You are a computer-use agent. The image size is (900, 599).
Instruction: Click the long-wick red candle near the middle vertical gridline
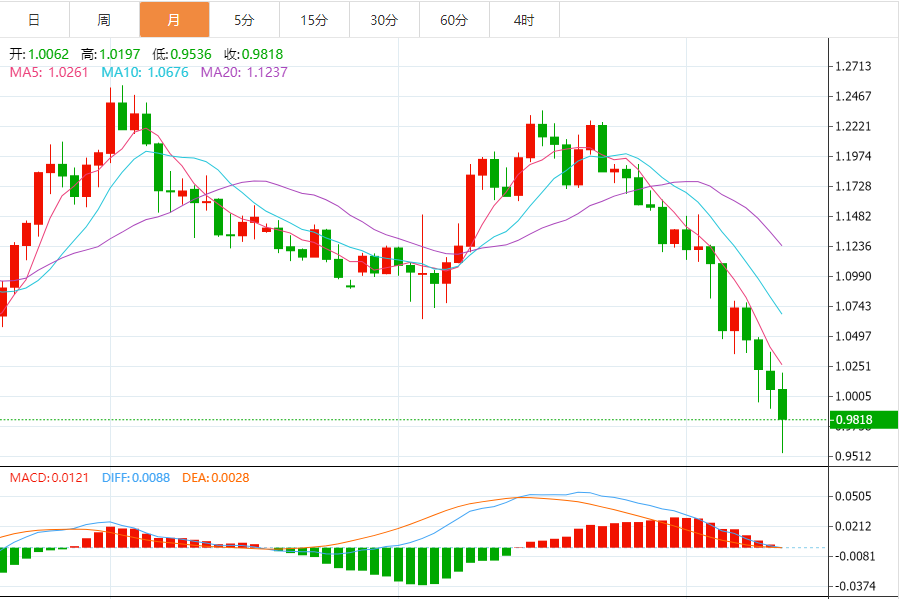pyautogui.click(x=422, y=267)
